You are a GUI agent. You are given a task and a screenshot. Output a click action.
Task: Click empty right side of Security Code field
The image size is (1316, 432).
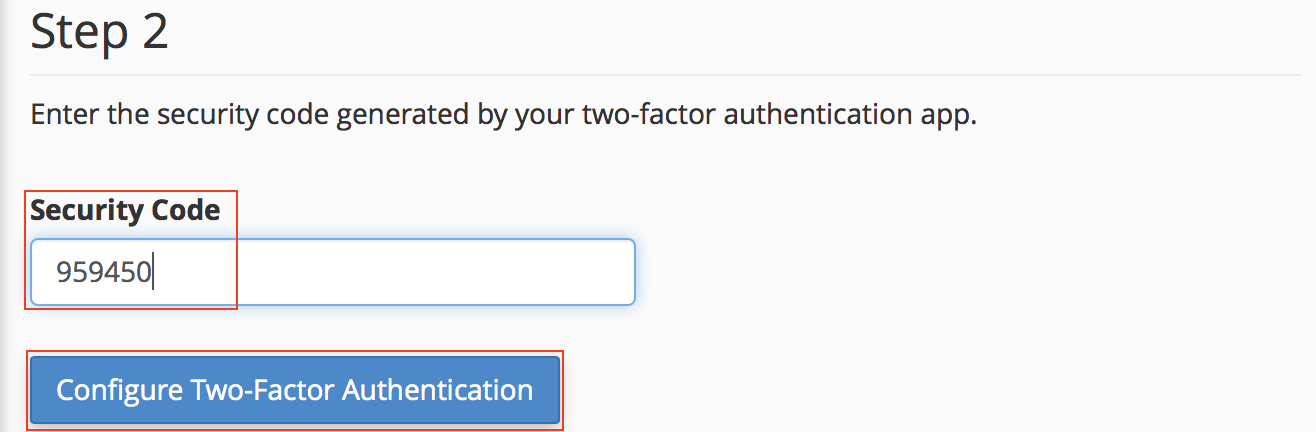[480, 272]
